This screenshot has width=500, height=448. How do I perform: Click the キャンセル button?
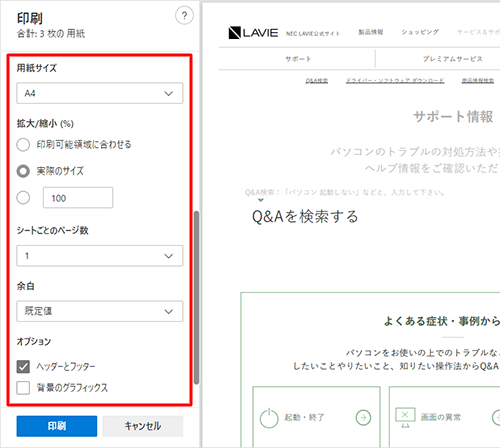[143, 426]
